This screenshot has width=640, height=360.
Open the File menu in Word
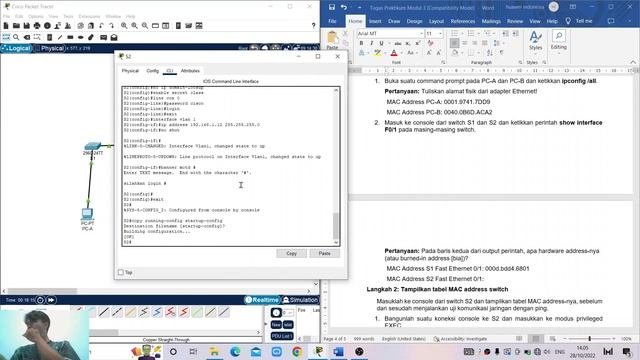click(333, 21)
